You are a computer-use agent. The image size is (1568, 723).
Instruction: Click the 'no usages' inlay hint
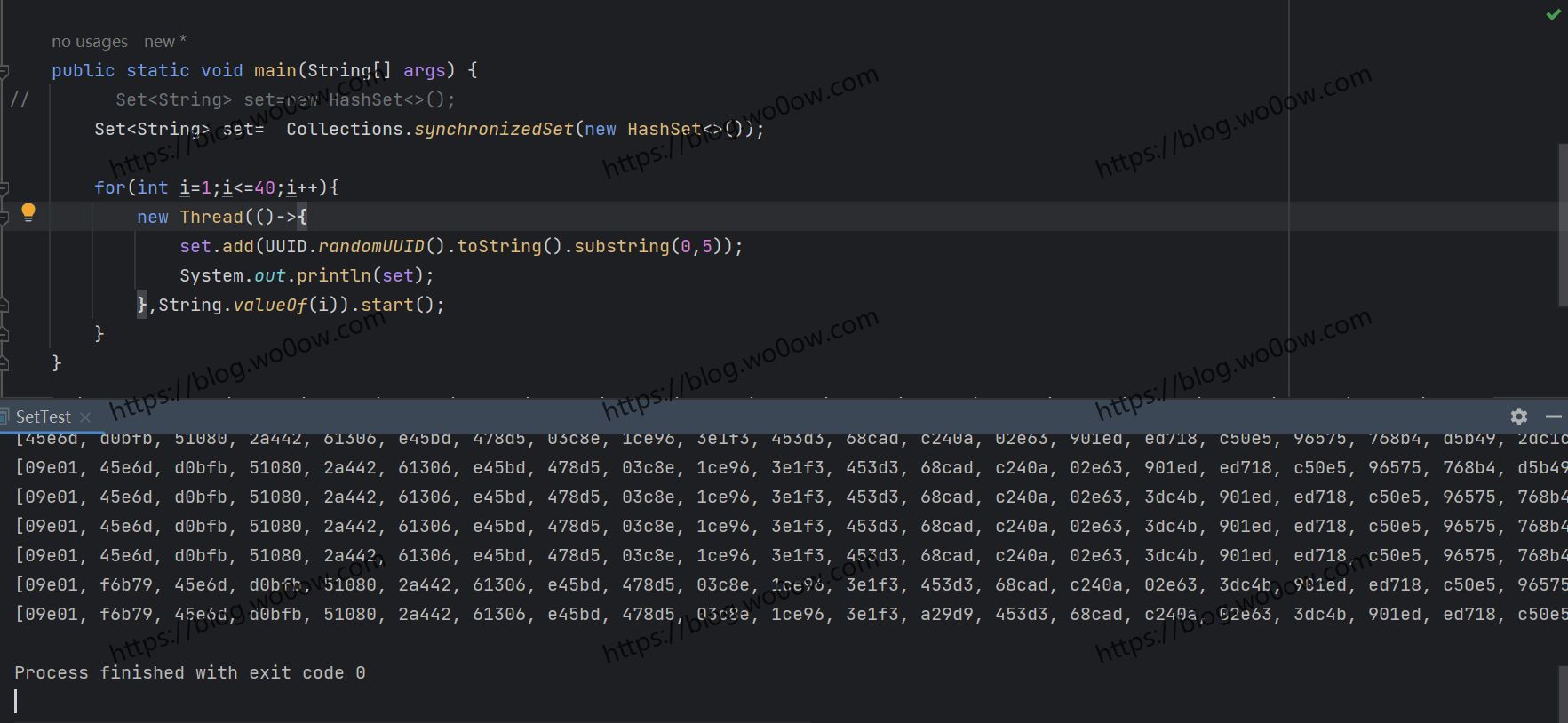[89, 42]
